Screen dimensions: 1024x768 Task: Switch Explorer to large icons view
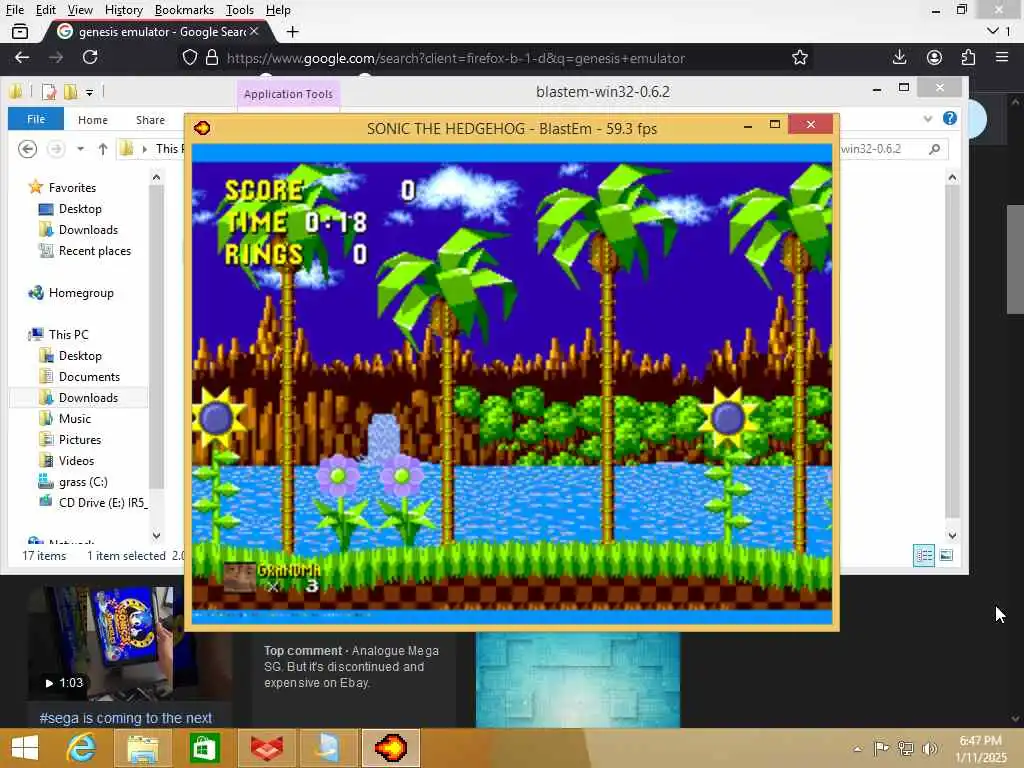[946, 556]
